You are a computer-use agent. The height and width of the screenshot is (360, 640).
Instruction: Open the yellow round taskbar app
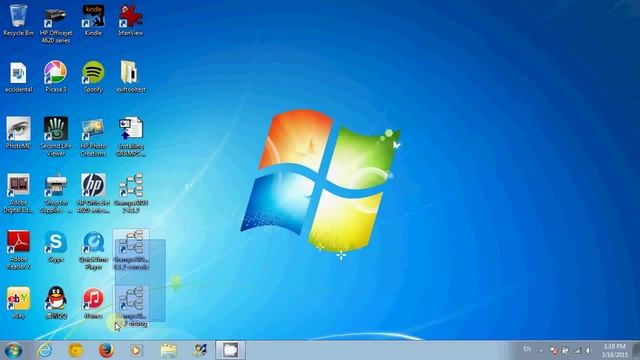(x=76, y=350)
